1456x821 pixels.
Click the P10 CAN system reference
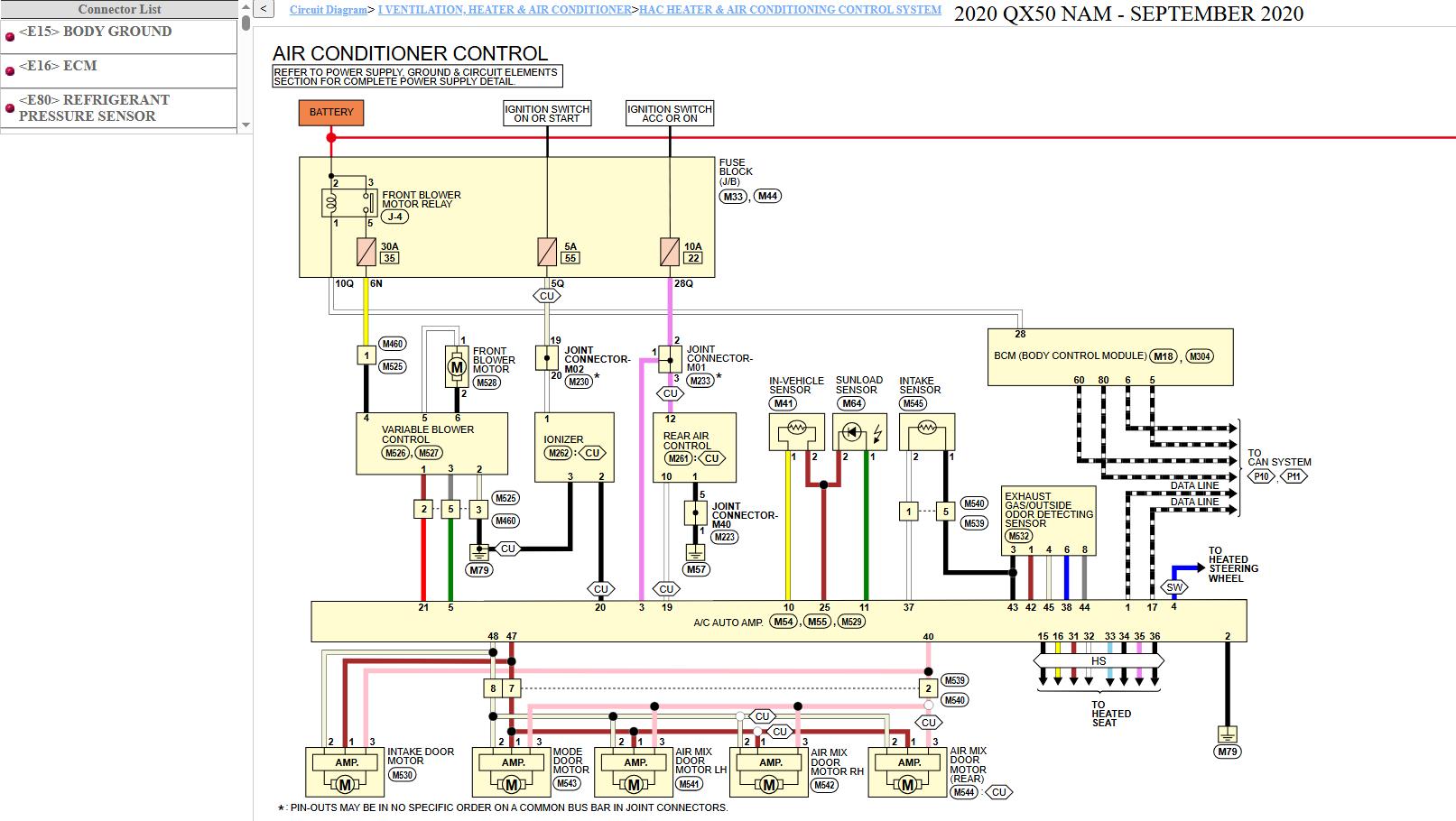click(1261, 476)
